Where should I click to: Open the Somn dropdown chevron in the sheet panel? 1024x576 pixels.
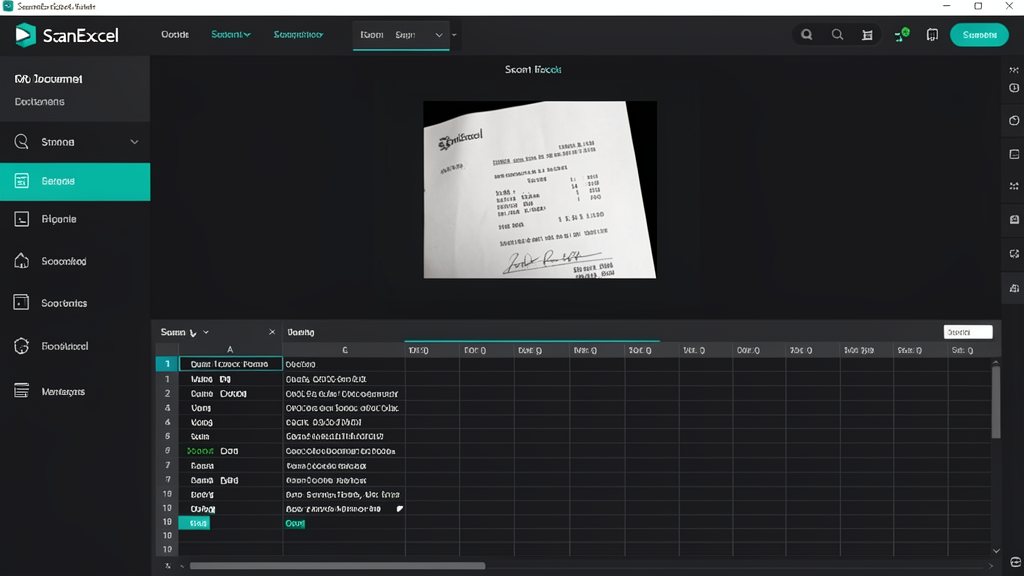pyautogui.click(x=206, y=332)
